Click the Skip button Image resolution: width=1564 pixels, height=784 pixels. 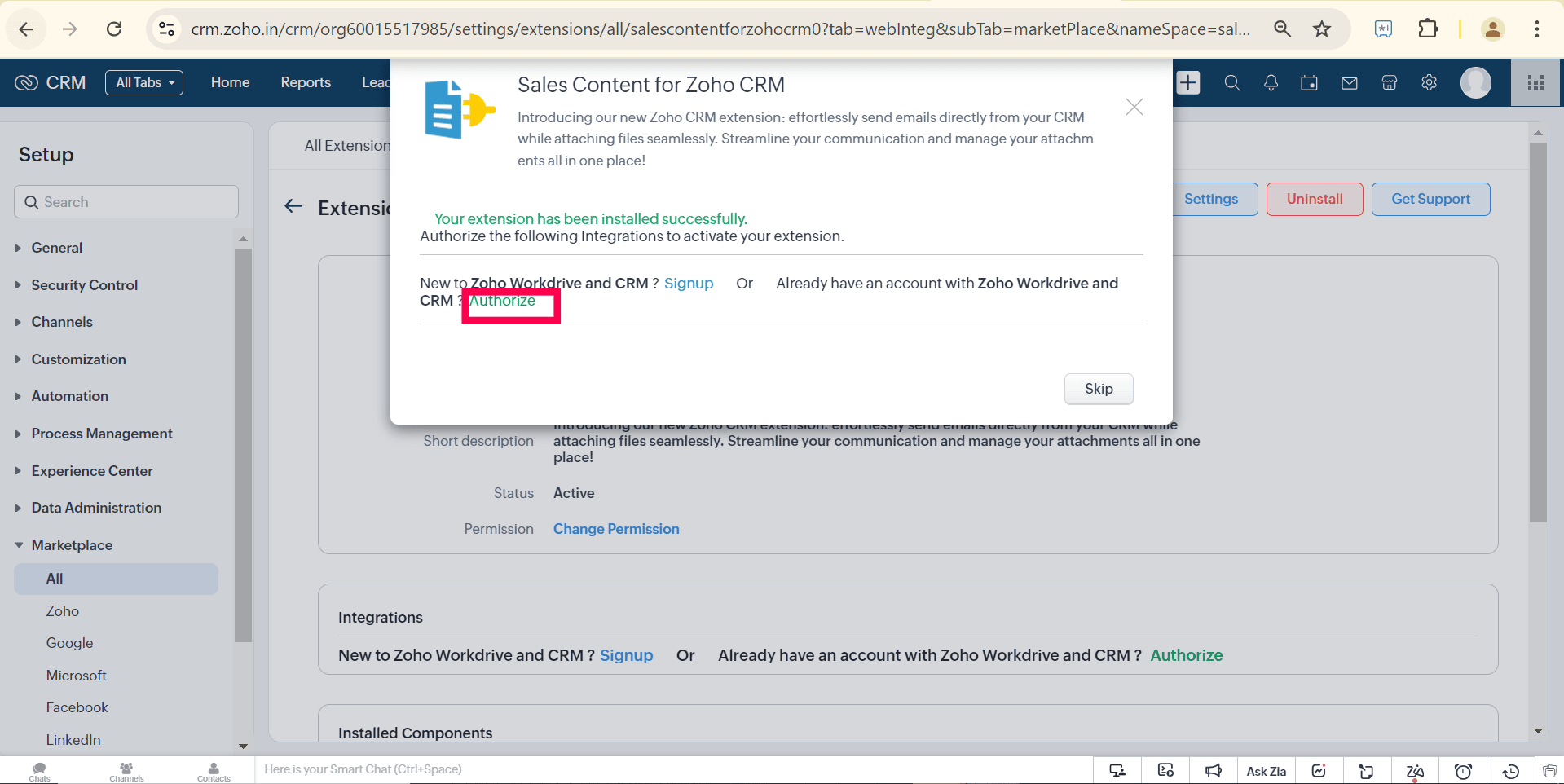click(1099, 389)
